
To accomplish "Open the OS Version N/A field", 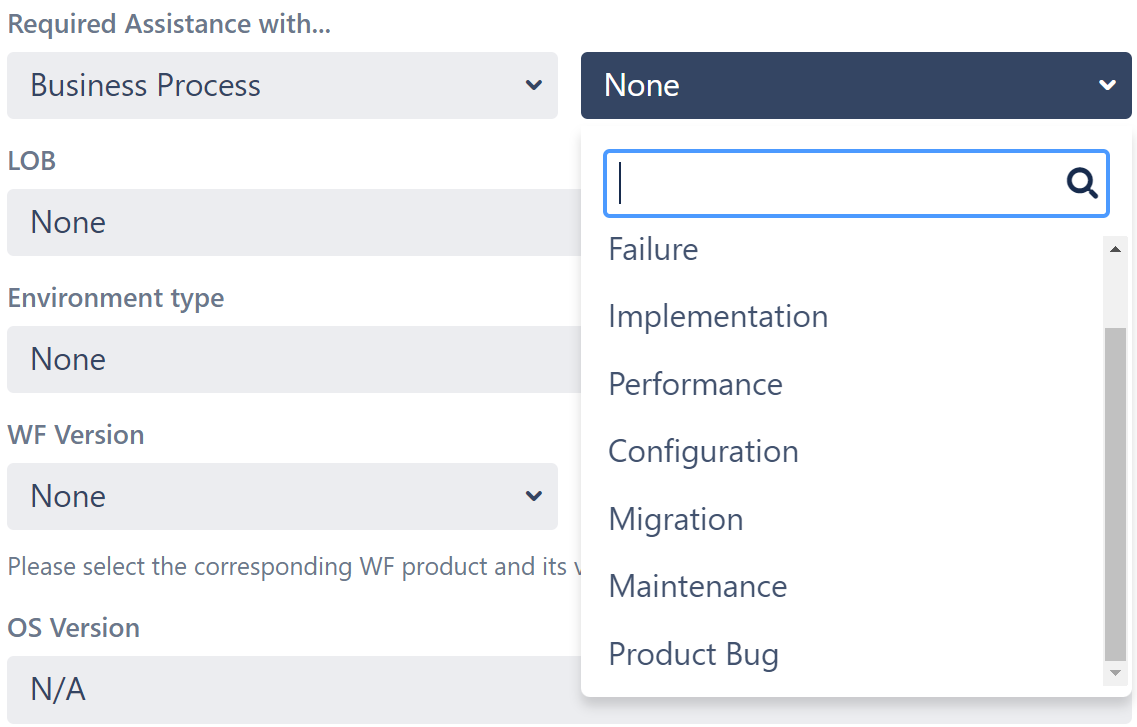I will coord(294,689).
